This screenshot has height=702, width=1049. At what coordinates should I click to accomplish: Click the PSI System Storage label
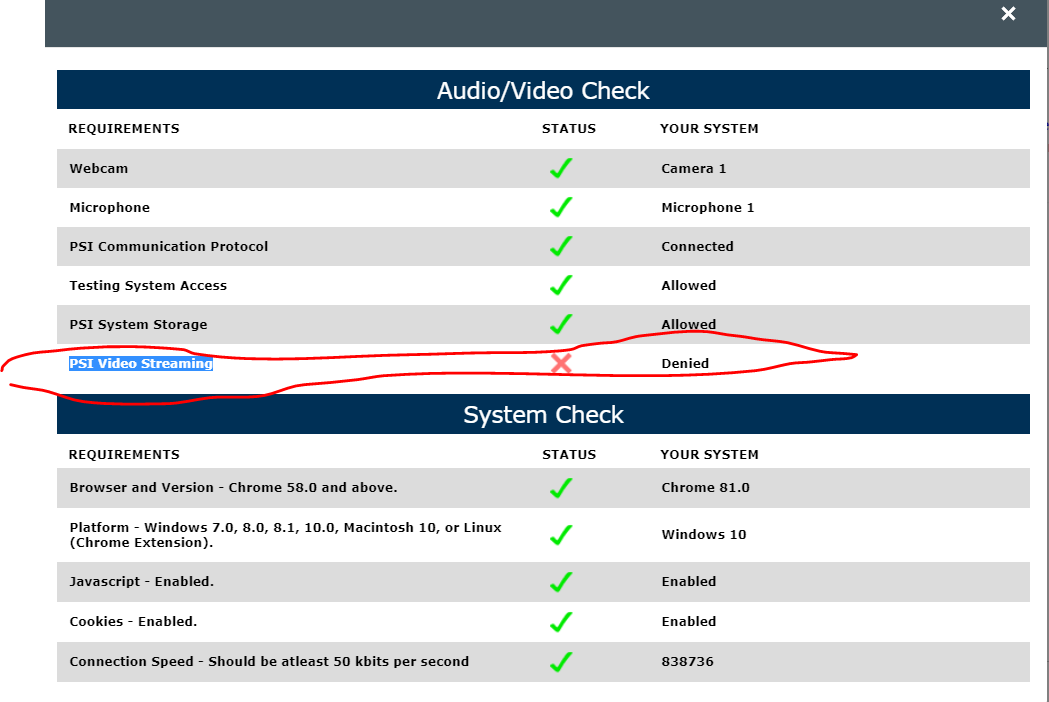pos(138,325)
